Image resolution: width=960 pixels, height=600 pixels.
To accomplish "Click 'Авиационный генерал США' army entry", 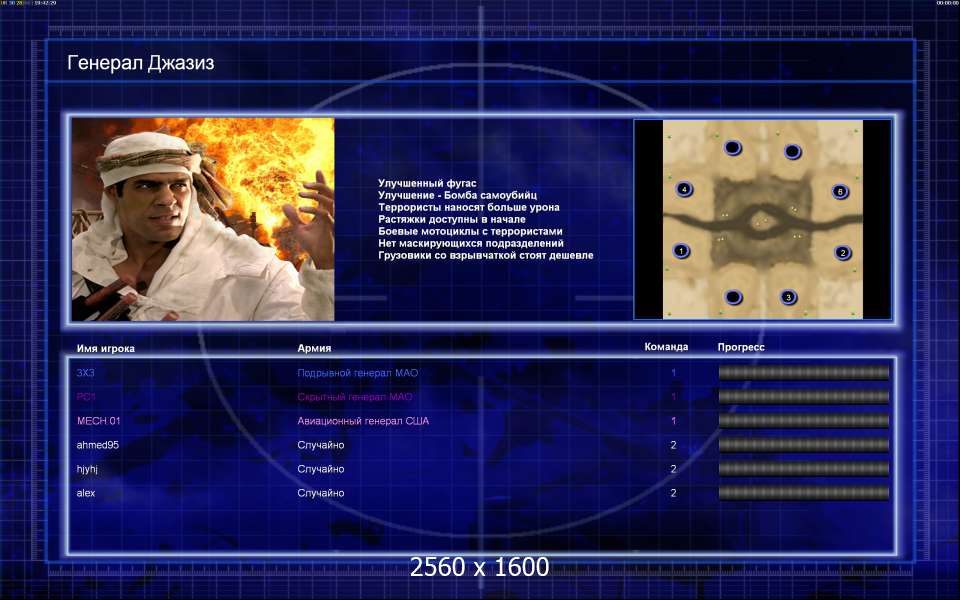I will point(362,421).
